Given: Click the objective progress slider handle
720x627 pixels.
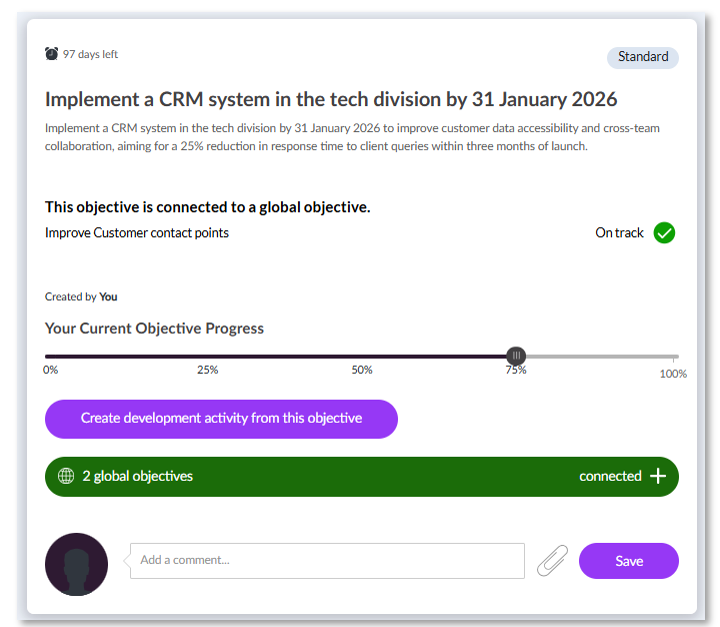Looking at the screenshot, I should tap(516, 356).
